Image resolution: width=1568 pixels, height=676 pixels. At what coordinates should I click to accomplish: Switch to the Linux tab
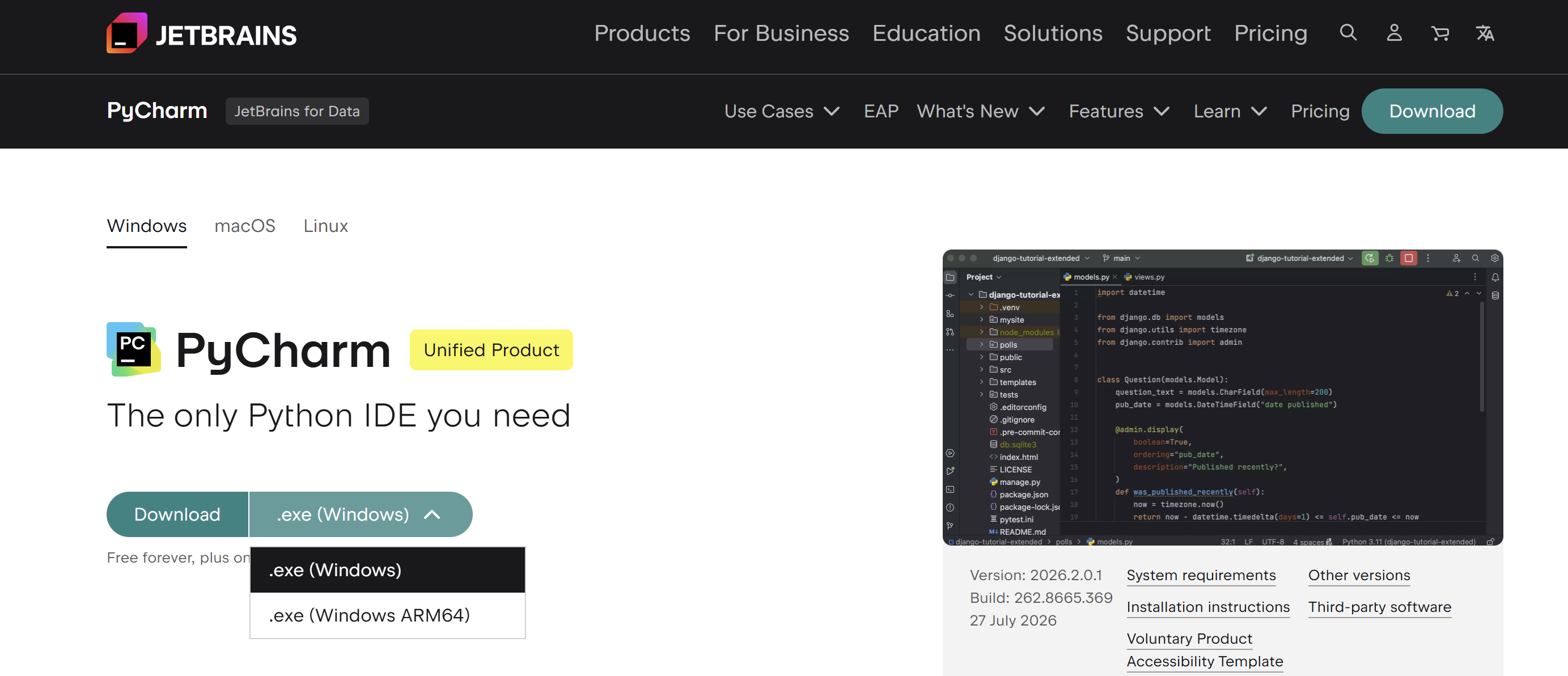tap(325, 226)
